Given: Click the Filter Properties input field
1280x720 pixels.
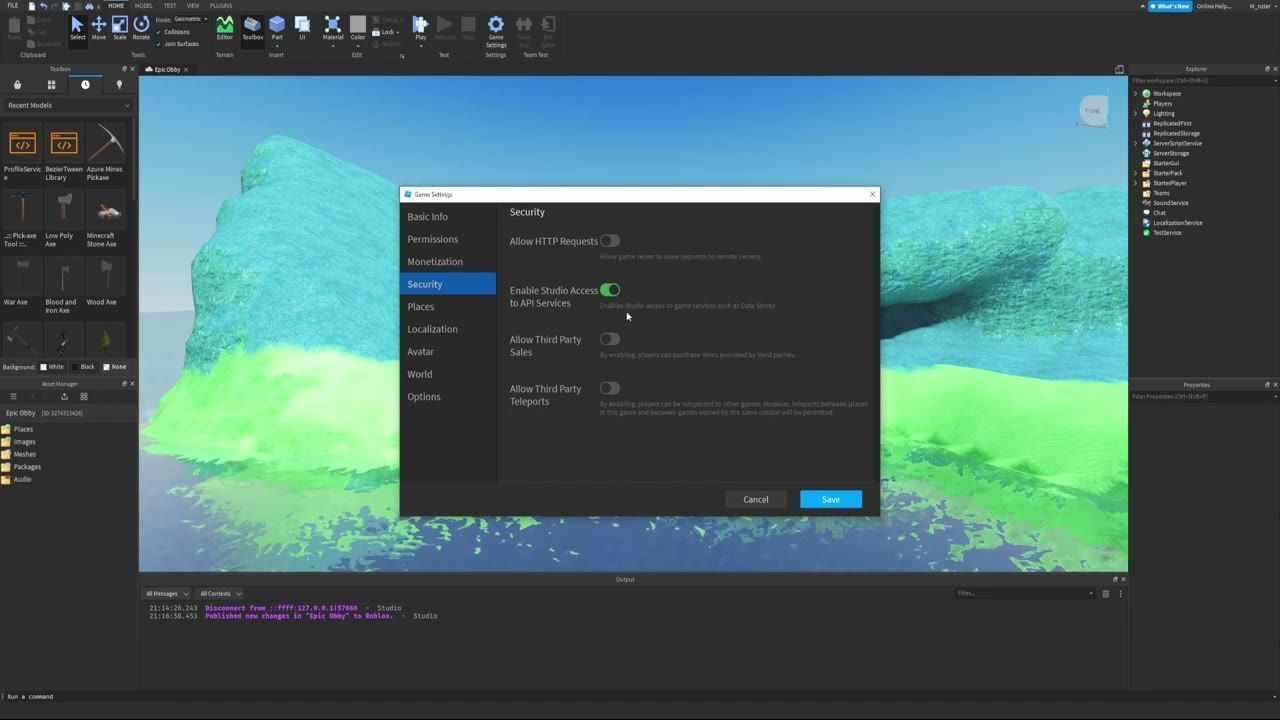Looking at the screenshot, I should pyautogui.click(x=1203, y=396).
